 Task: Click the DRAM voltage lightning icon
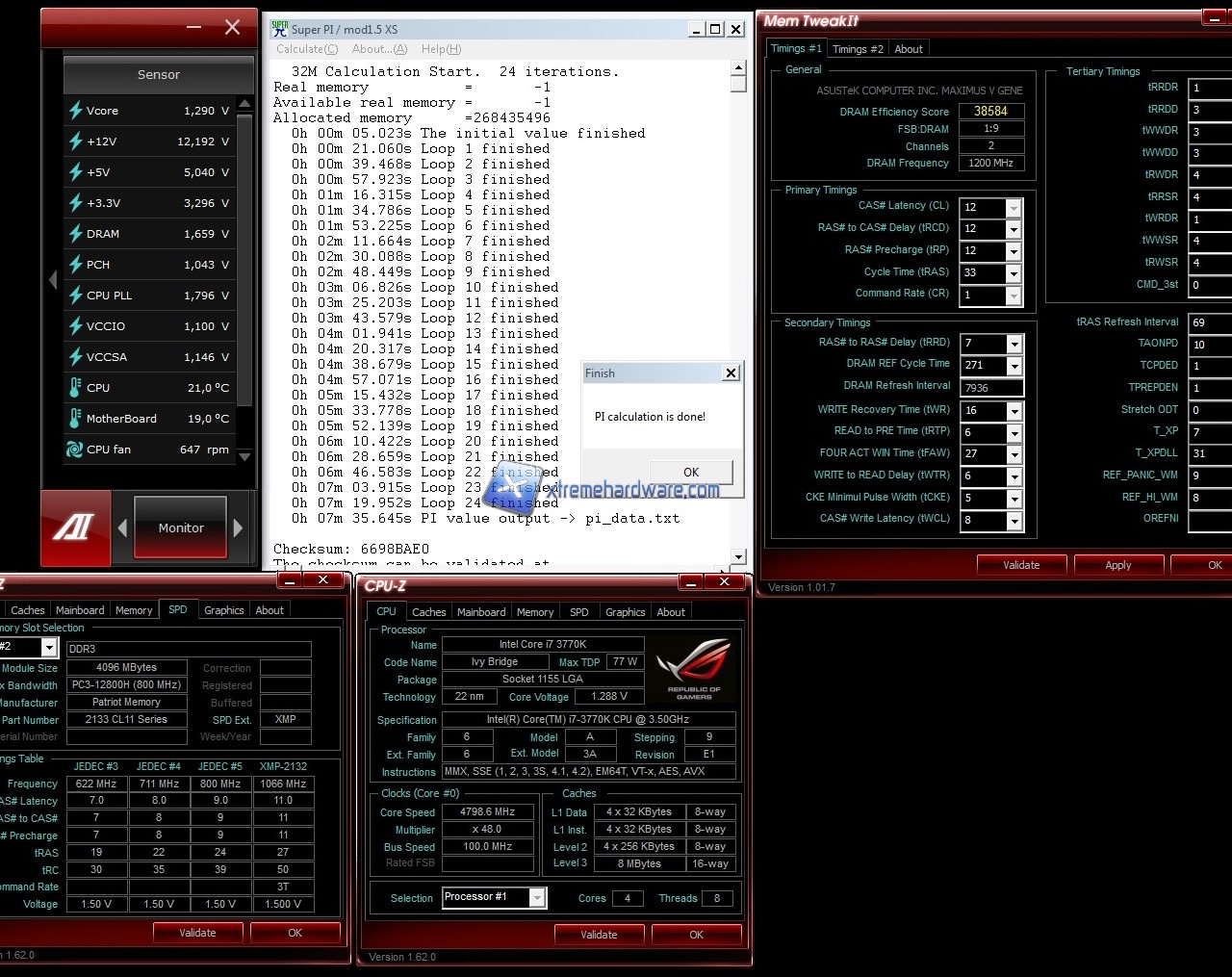pyautogui.click(x=75, y=234)
